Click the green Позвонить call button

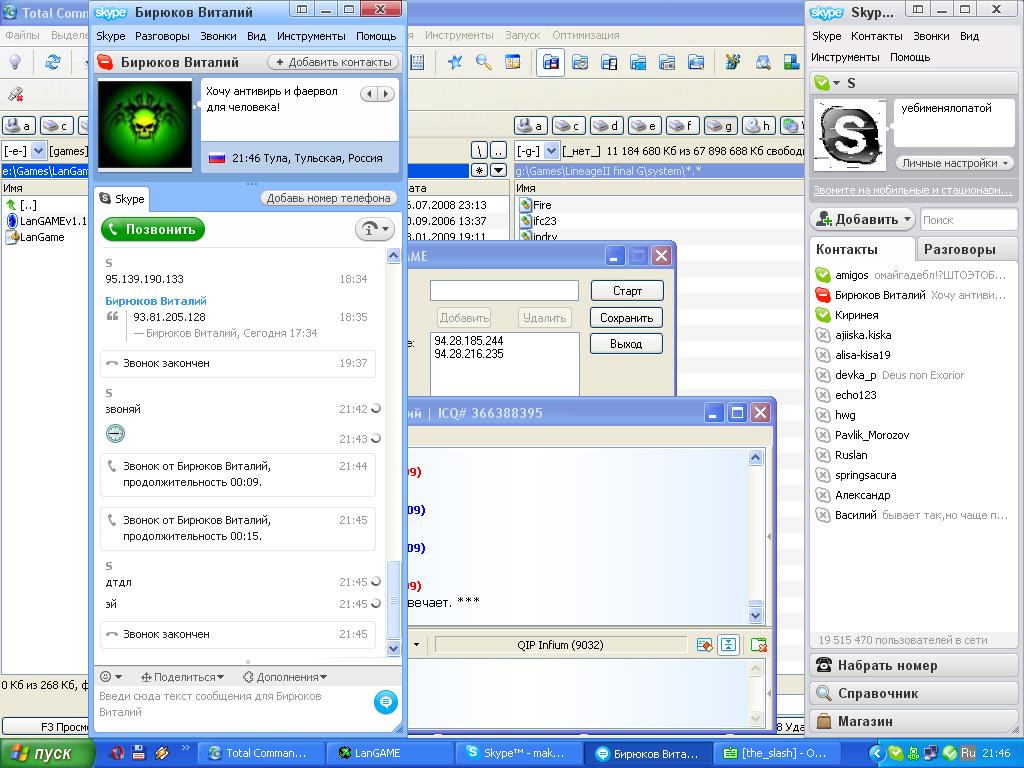(153, 229)
